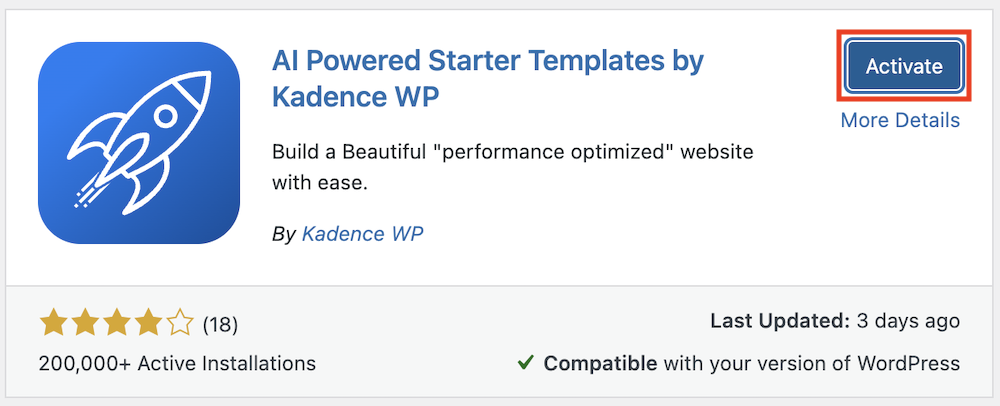Click the fourth gold rating star
This screenshot has width=1000, height=406.
(x=148, y=323)
